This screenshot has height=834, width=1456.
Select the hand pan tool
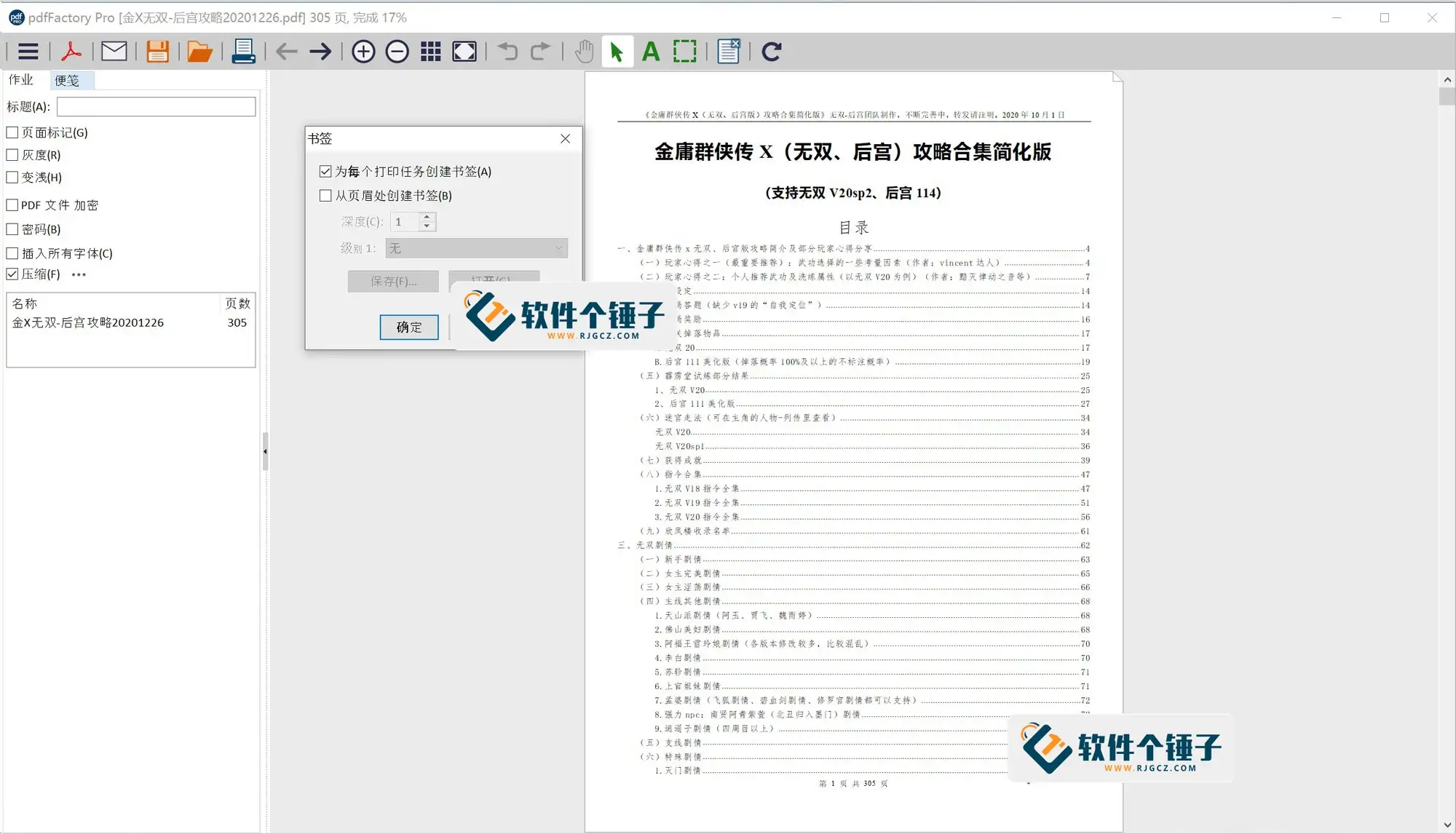click(x=584, y=52)
